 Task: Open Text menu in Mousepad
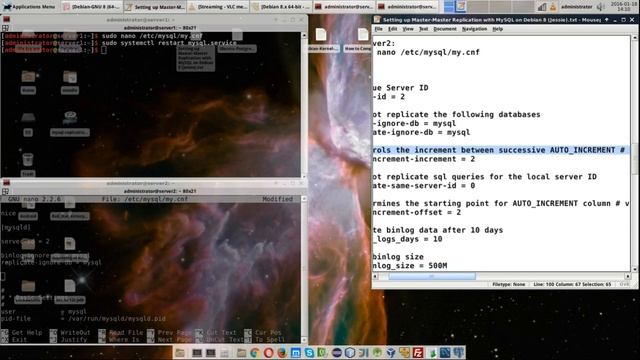click(x=423, y=29)
